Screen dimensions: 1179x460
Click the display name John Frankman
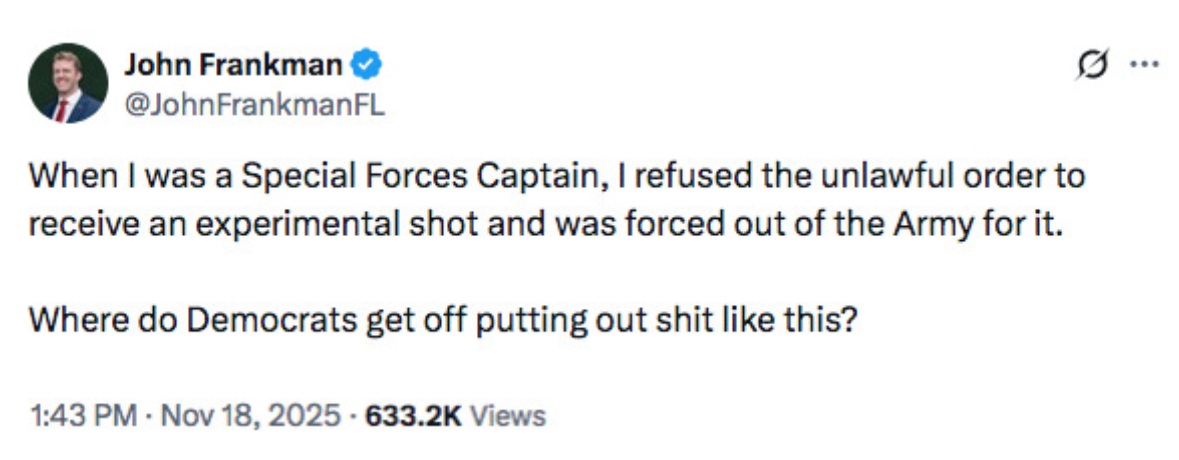(x=234, y=67)
